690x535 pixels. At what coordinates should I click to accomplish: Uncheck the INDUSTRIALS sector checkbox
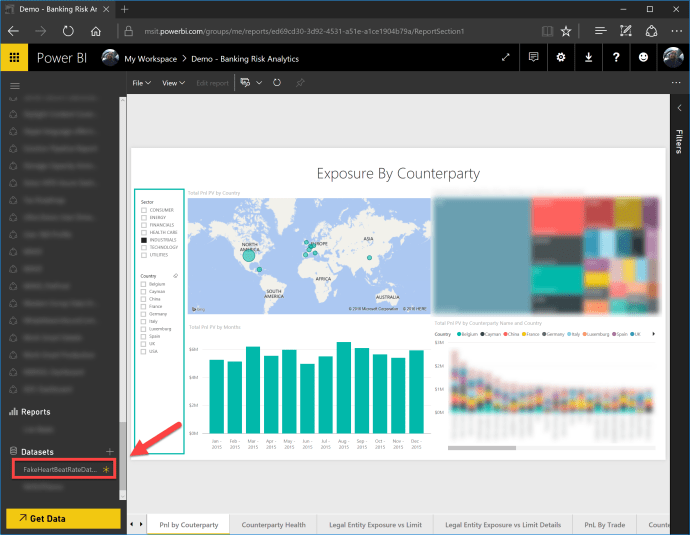pos(144,240)
